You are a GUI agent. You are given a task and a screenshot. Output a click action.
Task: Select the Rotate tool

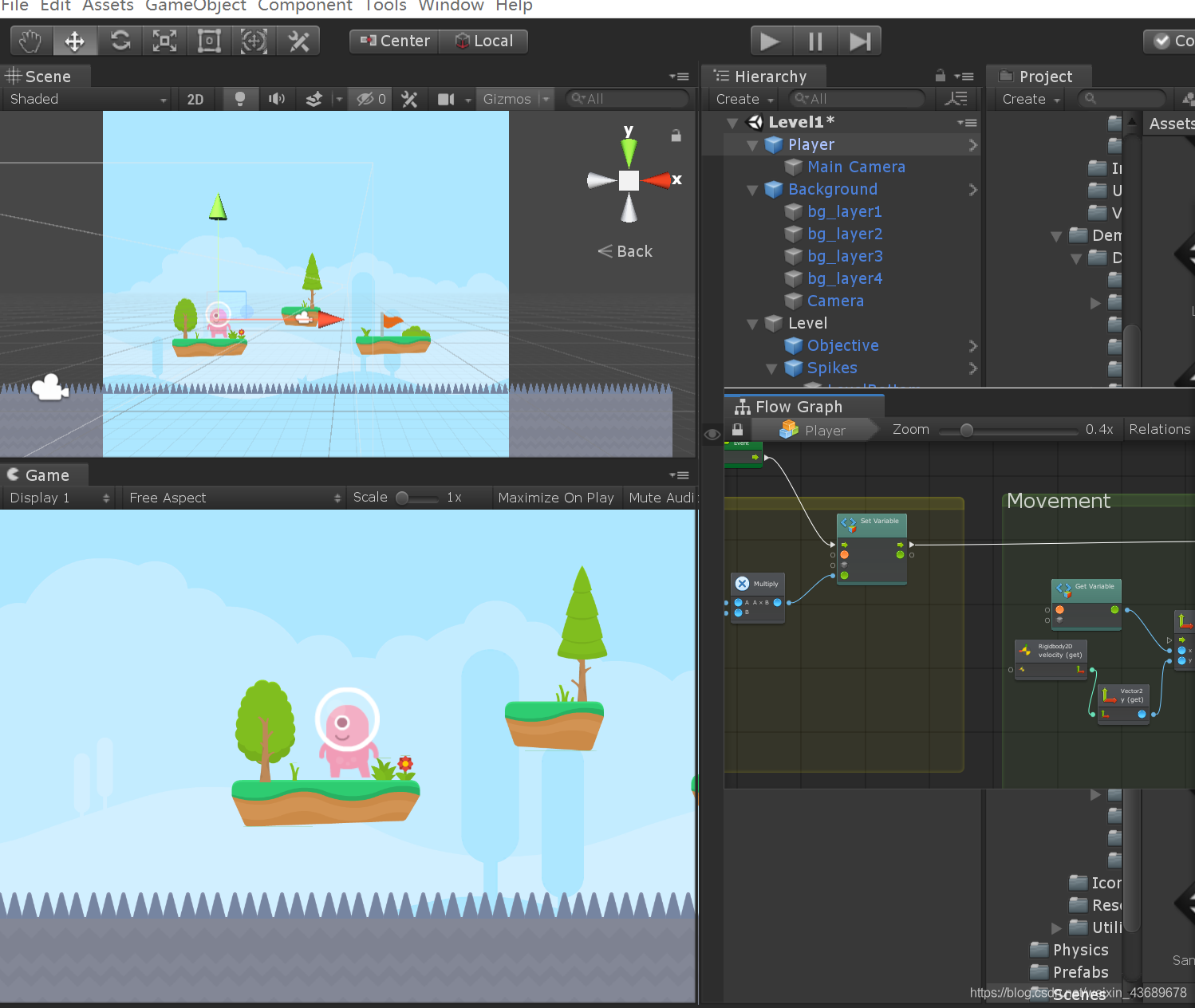[x=120, y=41]
